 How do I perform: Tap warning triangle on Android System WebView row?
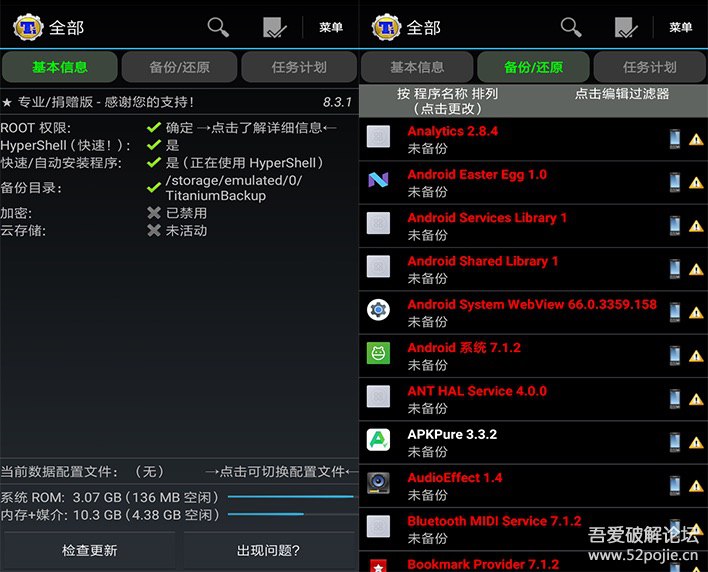click(696, 313)
